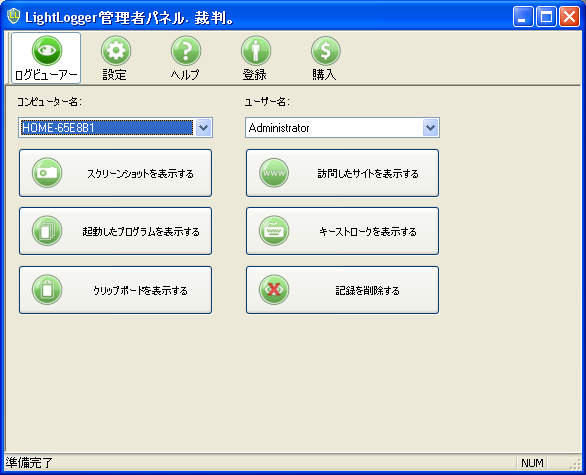Click the コンピューター名 label

[x=49, y=102]
